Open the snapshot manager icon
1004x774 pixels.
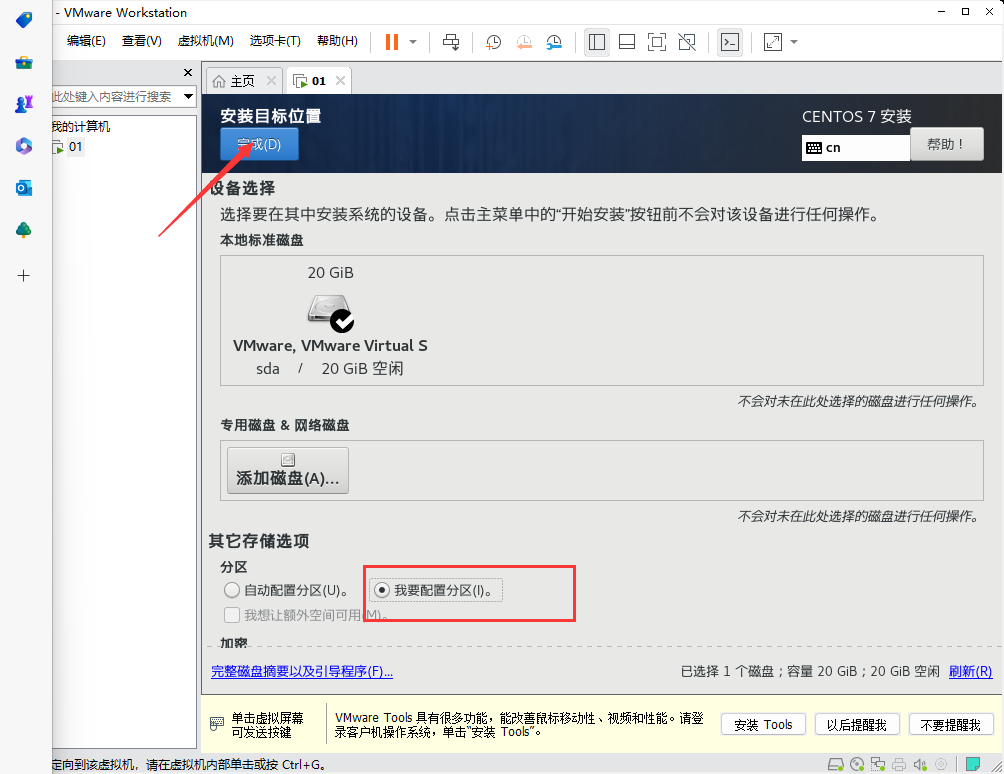[554, 42]
